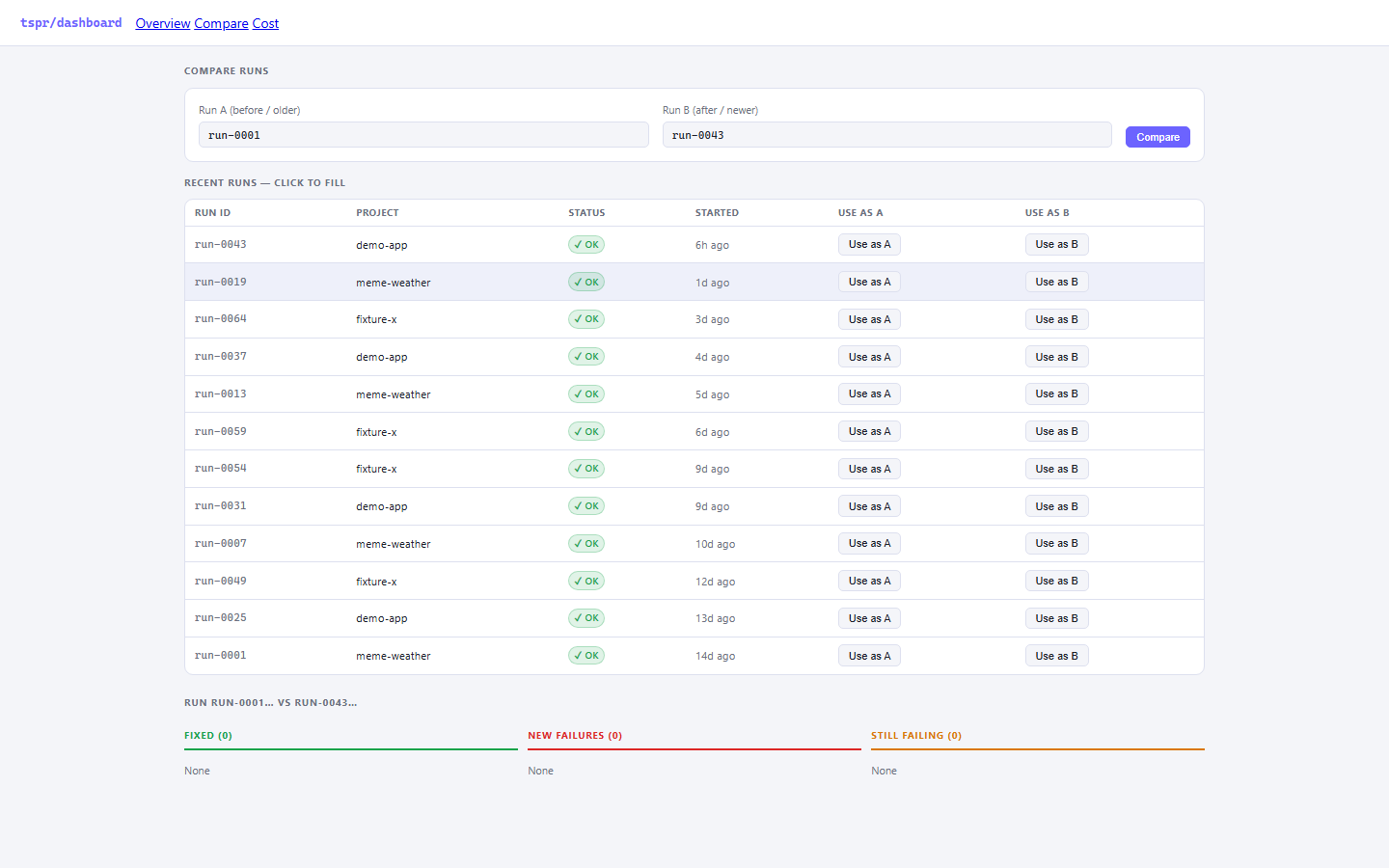
Task: Use run-0019 as A
Action: pyautogui.click(x=869, y=282)
